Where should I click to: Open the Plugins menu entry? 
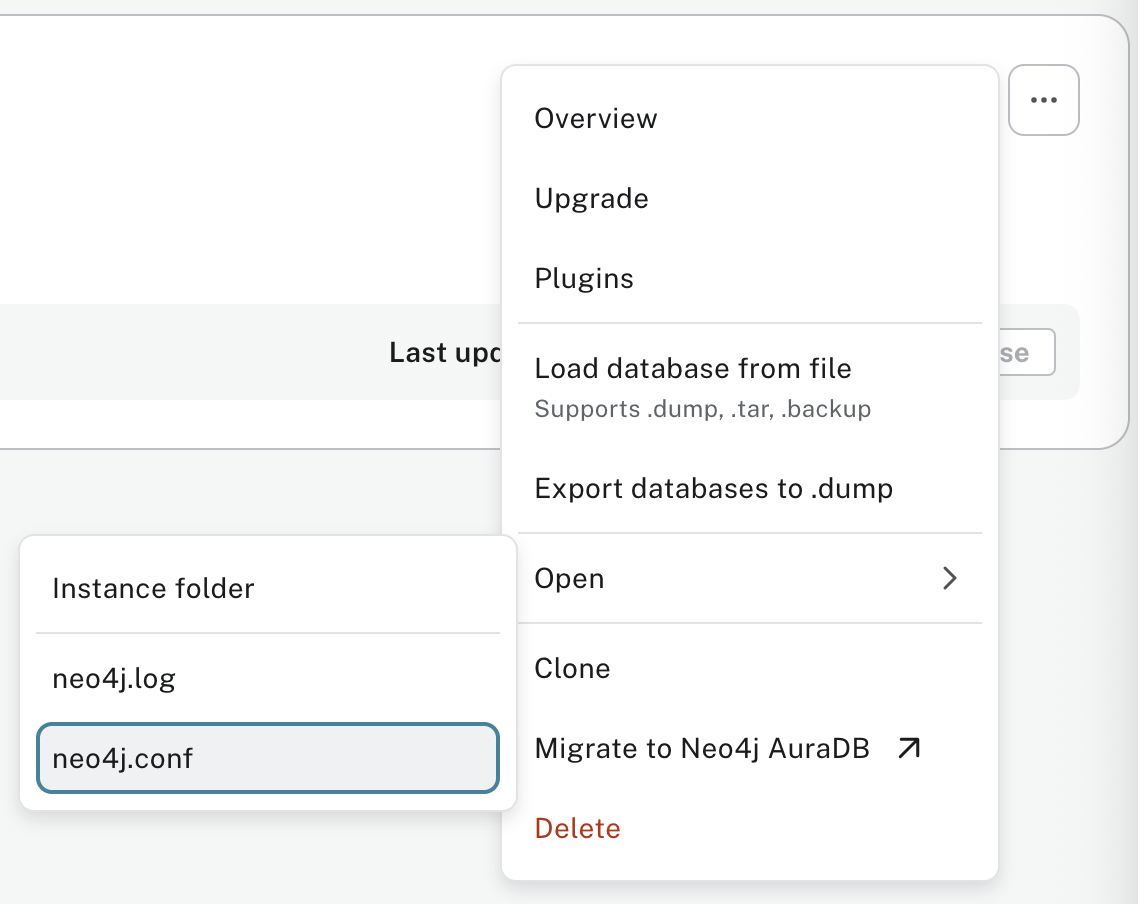[584, 278]
